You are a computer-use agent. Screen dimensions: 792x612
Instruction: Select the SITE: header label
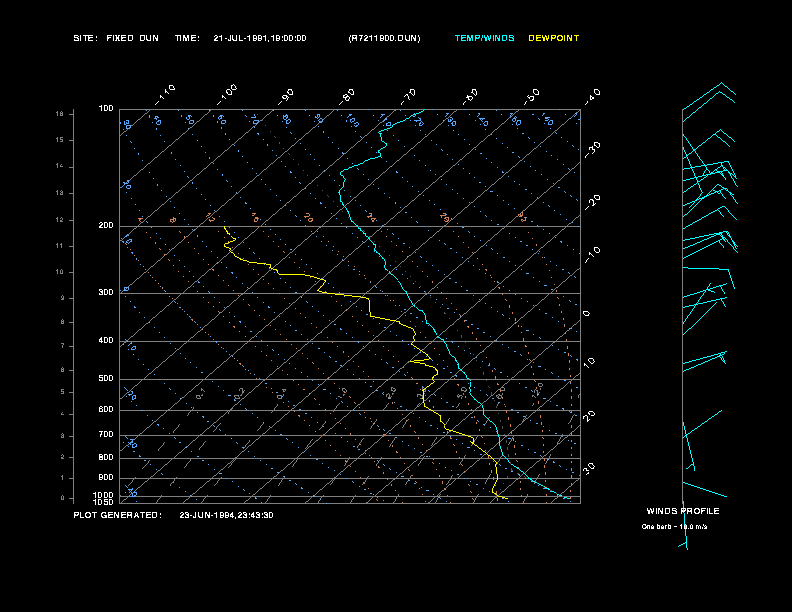(85, 38)
